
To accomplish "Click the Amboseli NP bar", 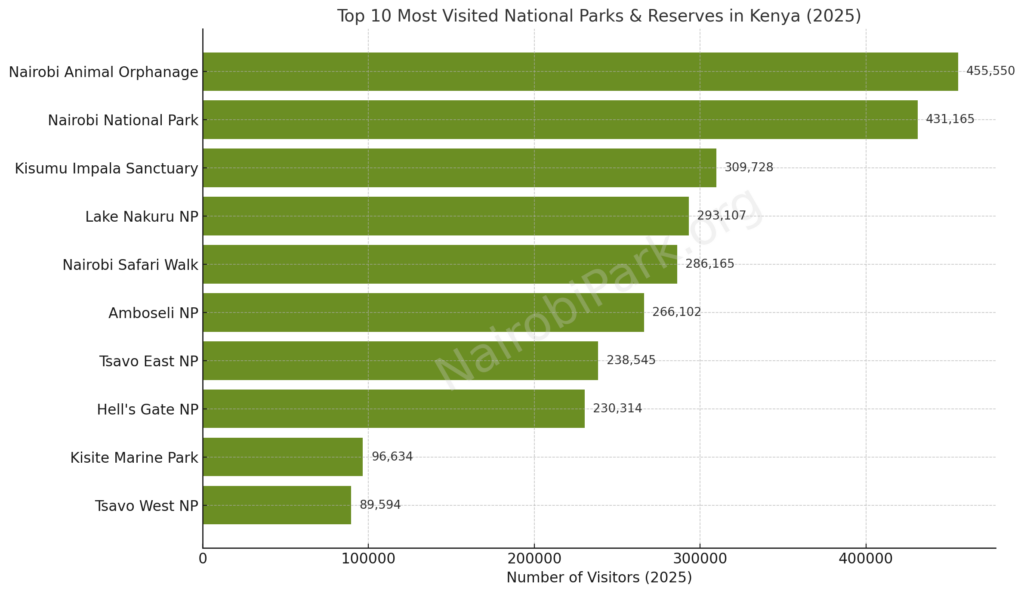I will [423, 313].
